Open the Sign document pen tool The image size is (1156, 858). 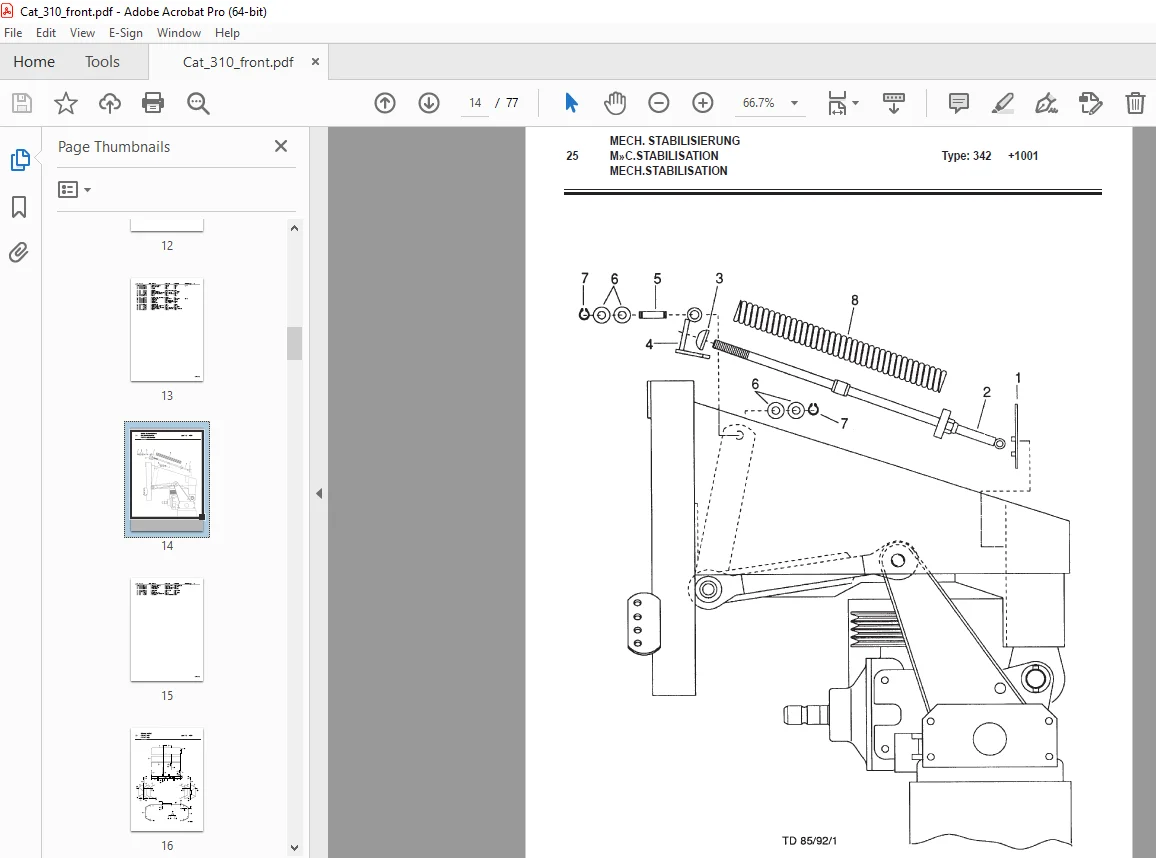(1047, 103)
